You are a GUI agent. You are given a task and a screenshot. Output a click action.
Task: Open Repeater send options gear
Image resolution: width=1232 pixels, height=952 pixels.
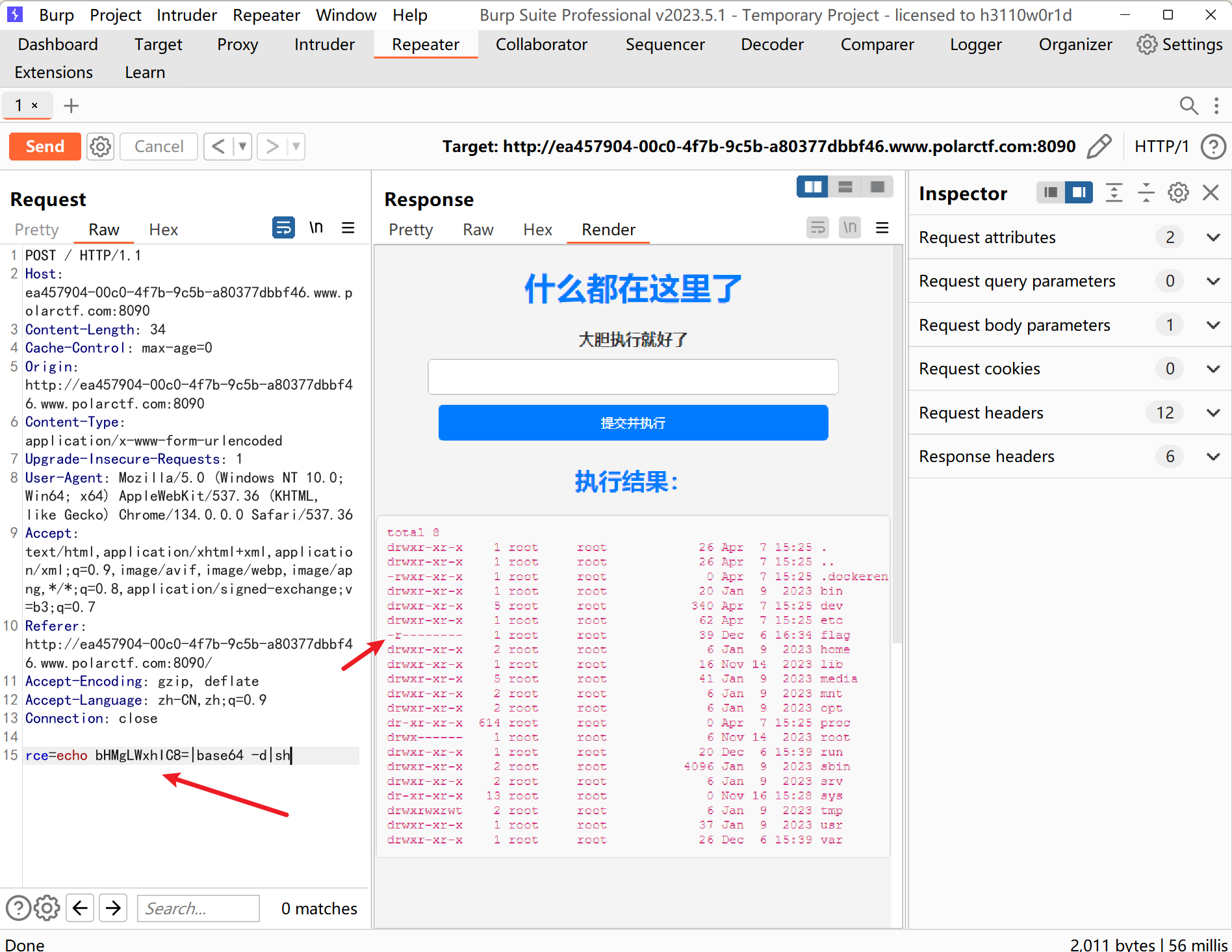[x=100, y=146]
